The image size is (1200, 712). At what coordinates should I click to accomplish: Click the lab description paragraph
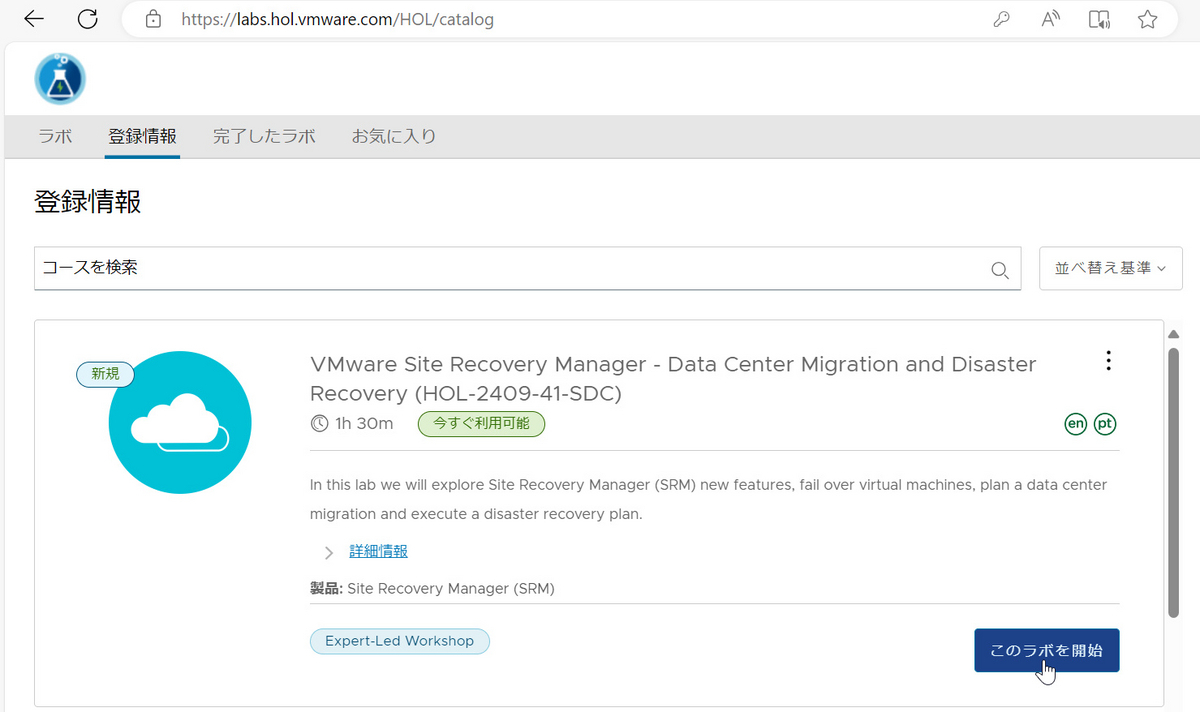pos(709,499)
